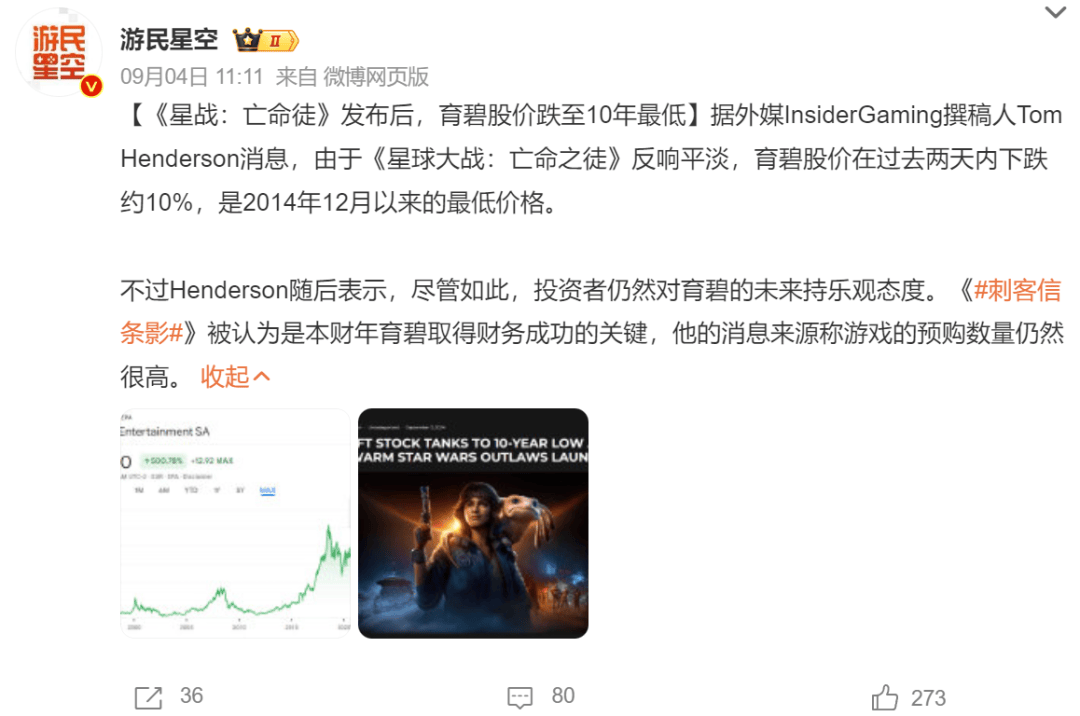Open comments via the speech bubble icon
The image size is (1080, 716).
[x=520, y=697]
